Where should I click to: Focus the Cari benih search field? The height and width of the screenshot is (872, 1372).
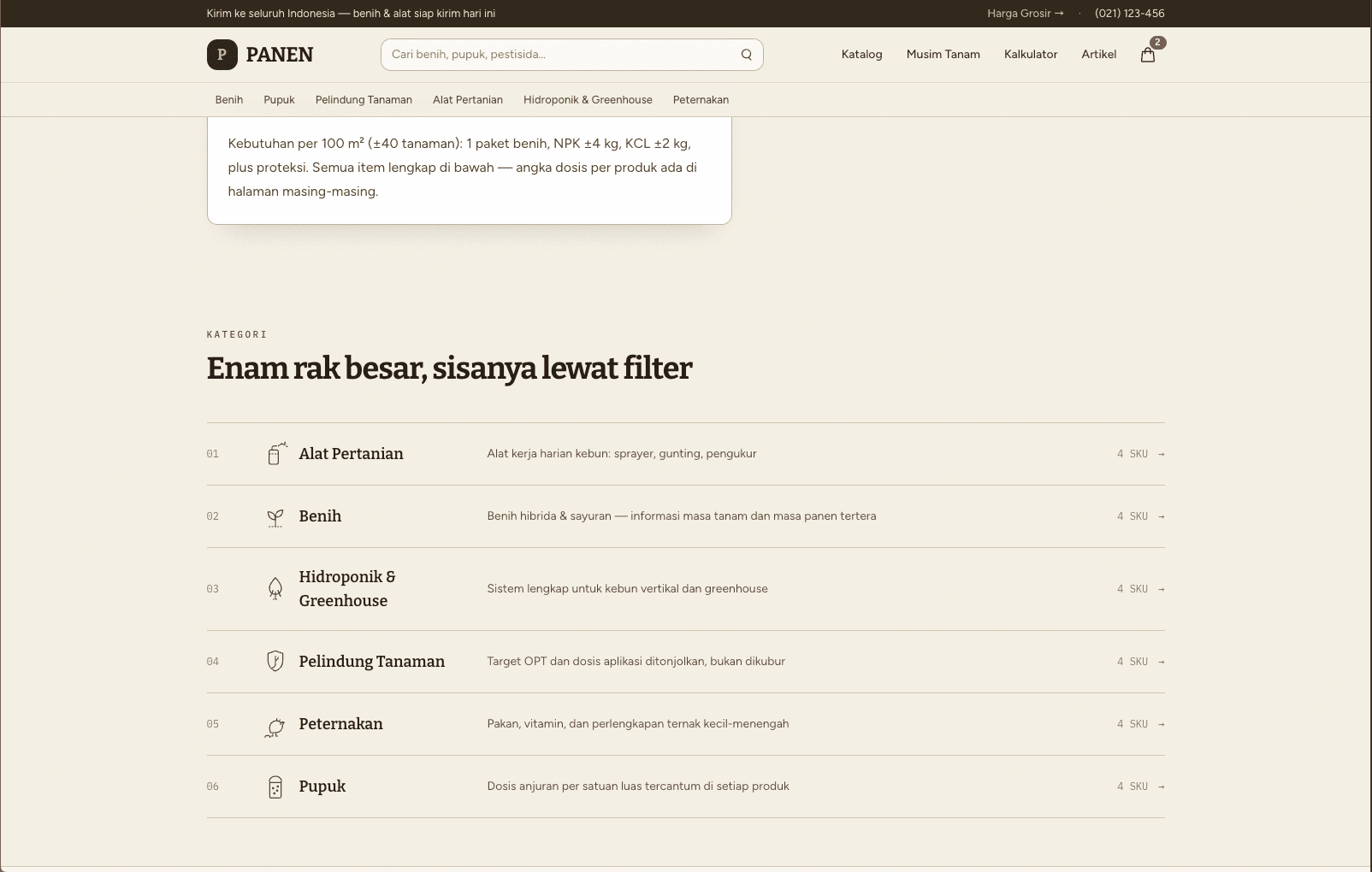tap(571, 55)
